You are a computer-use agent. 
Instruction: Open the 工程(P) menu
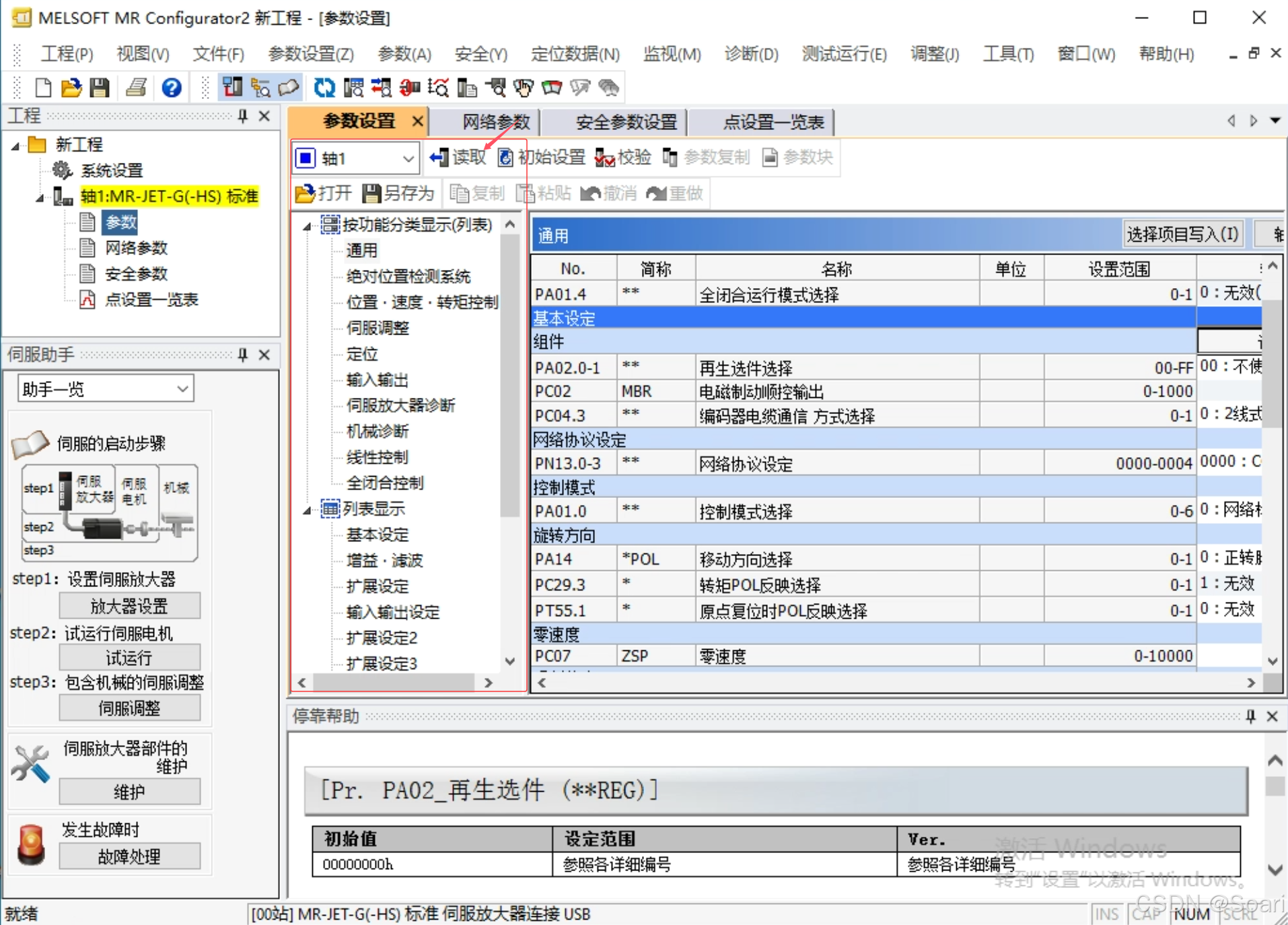click(x=67, y=54)
